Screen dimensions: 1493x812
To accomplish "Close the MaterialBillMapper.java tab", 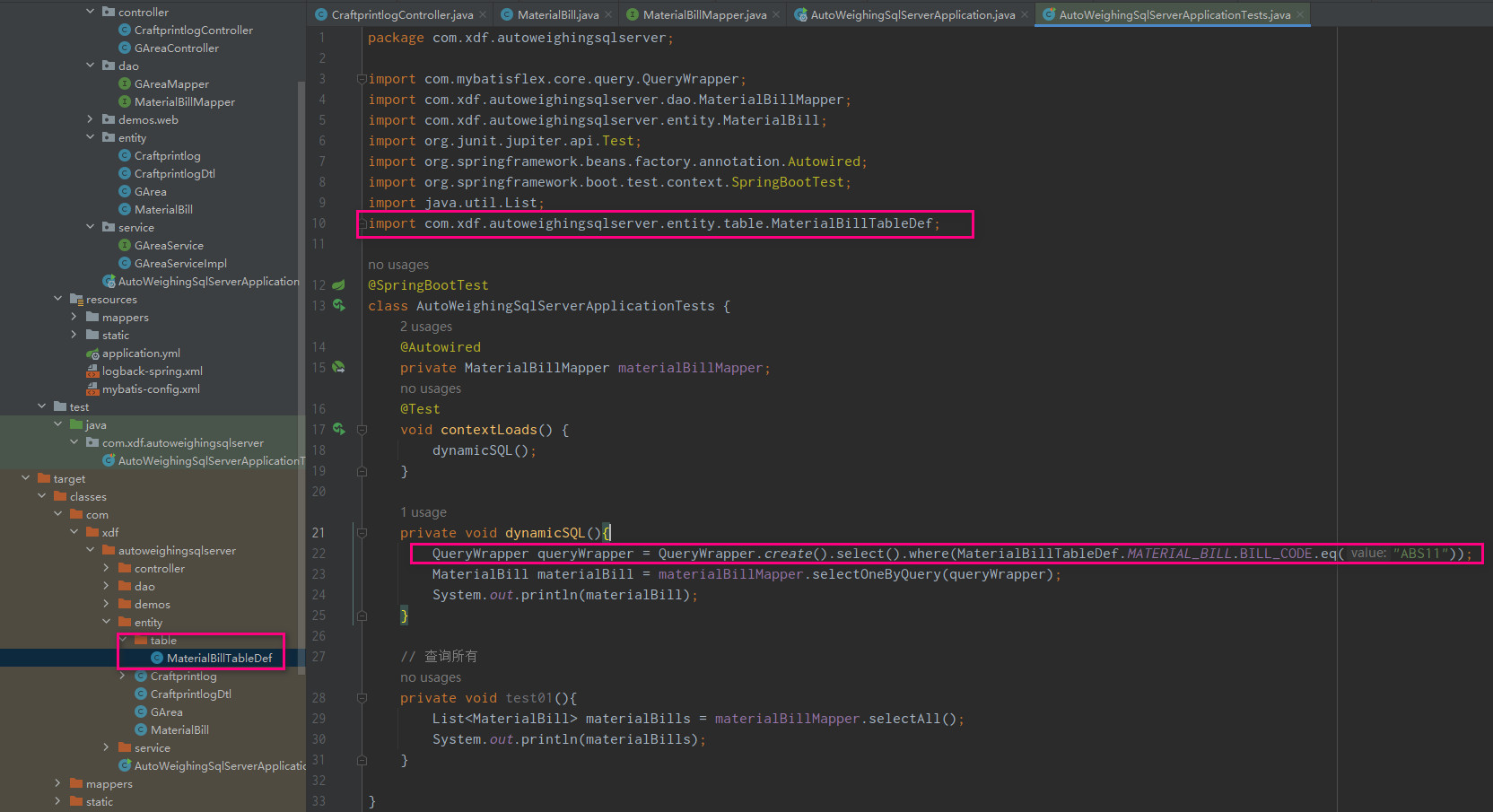I will (x=776, y=15).
